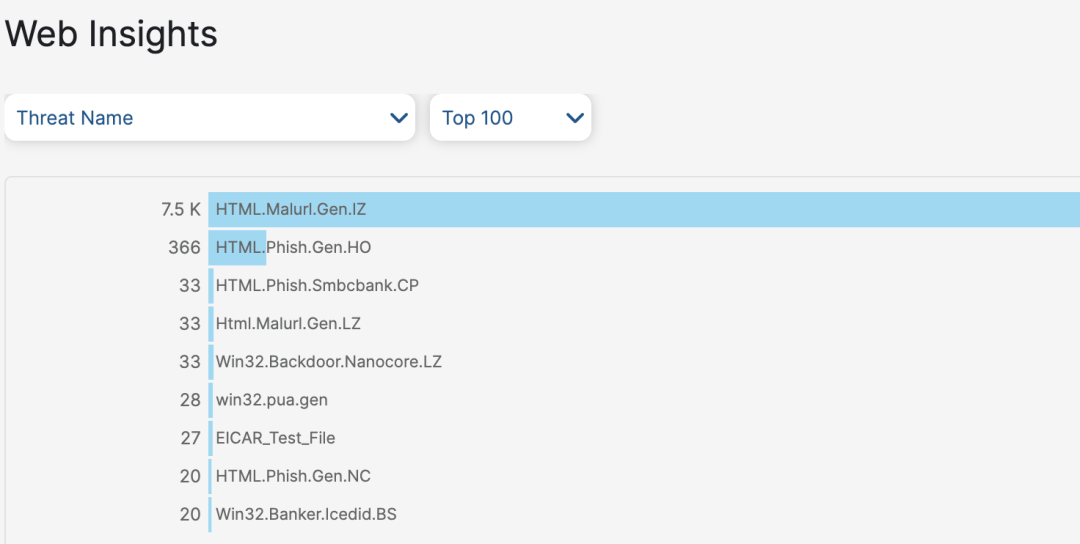1080x544 pixels.
Task: Click the HTML.Phish.Smbcbank.CP threat entry
Action: point(317,285)
